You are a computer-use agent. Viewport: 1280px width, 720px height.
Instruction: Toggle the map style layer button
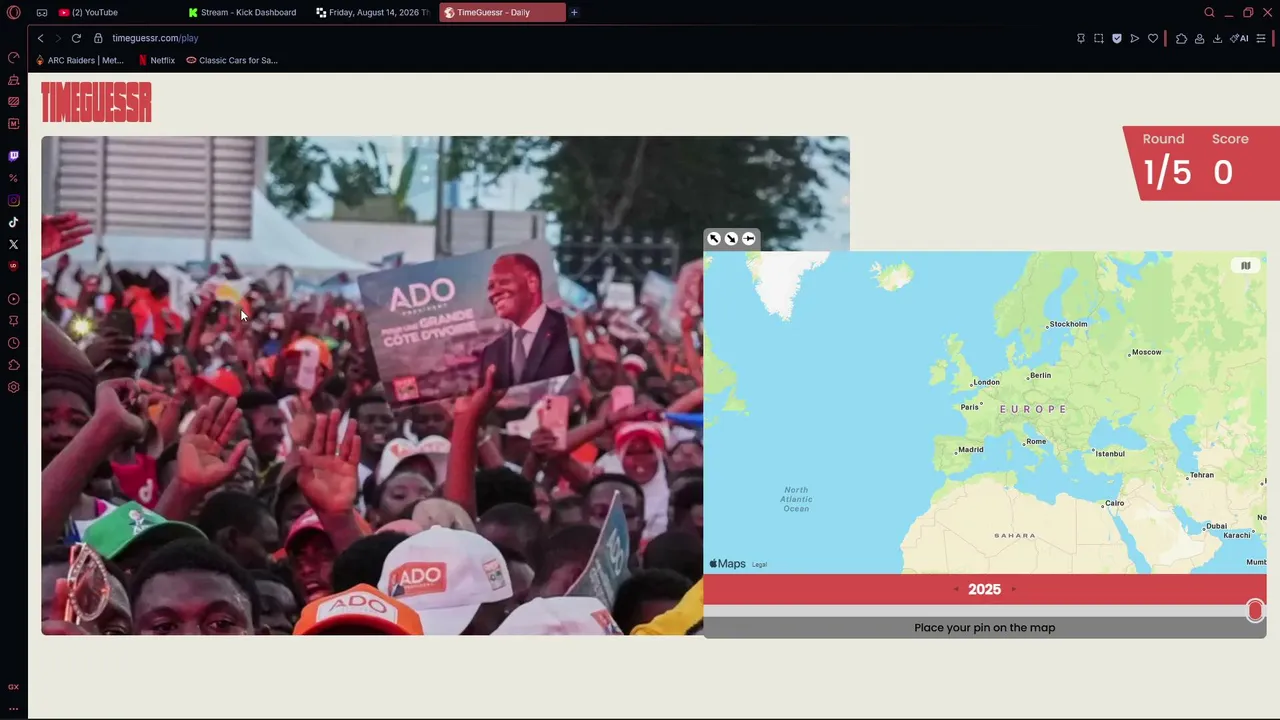click(1245, 265)
